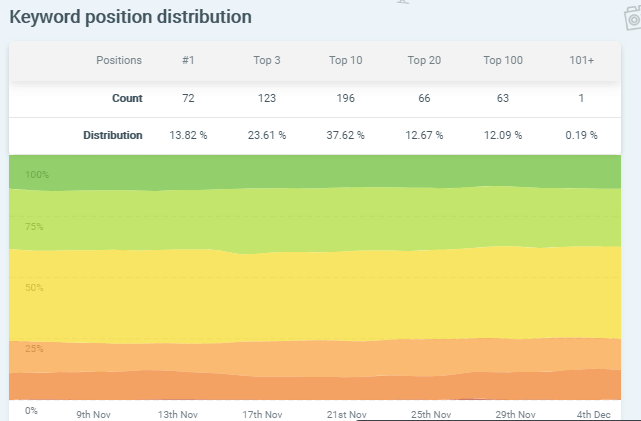This screenshot has height=421, width=641.
Task: Click the yellow Top 10 chart area
Action: click(320, 295)
